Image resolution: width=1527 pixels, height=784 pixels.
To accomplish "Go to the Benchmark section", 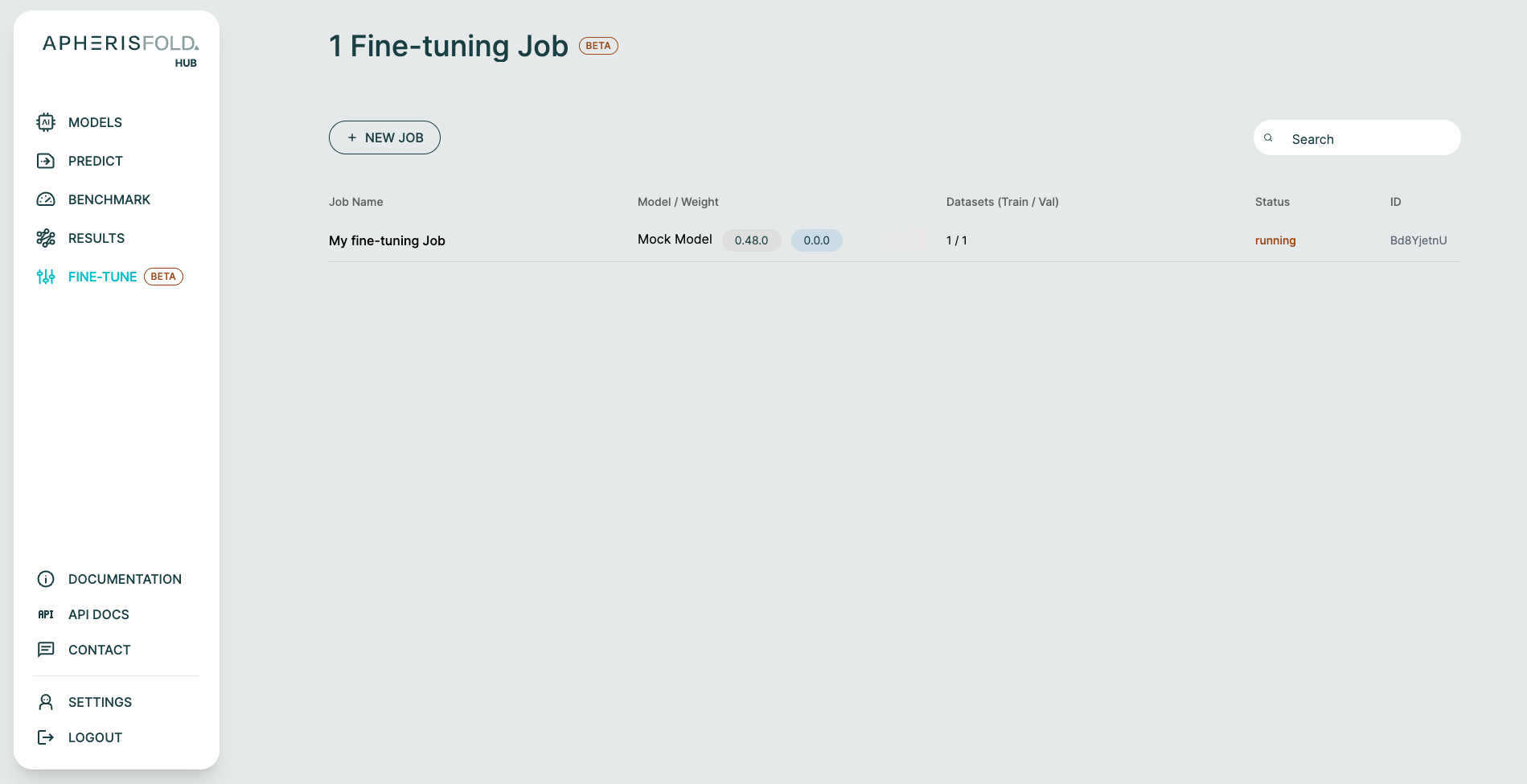I will pyautogui.click(x=109, y=199).
